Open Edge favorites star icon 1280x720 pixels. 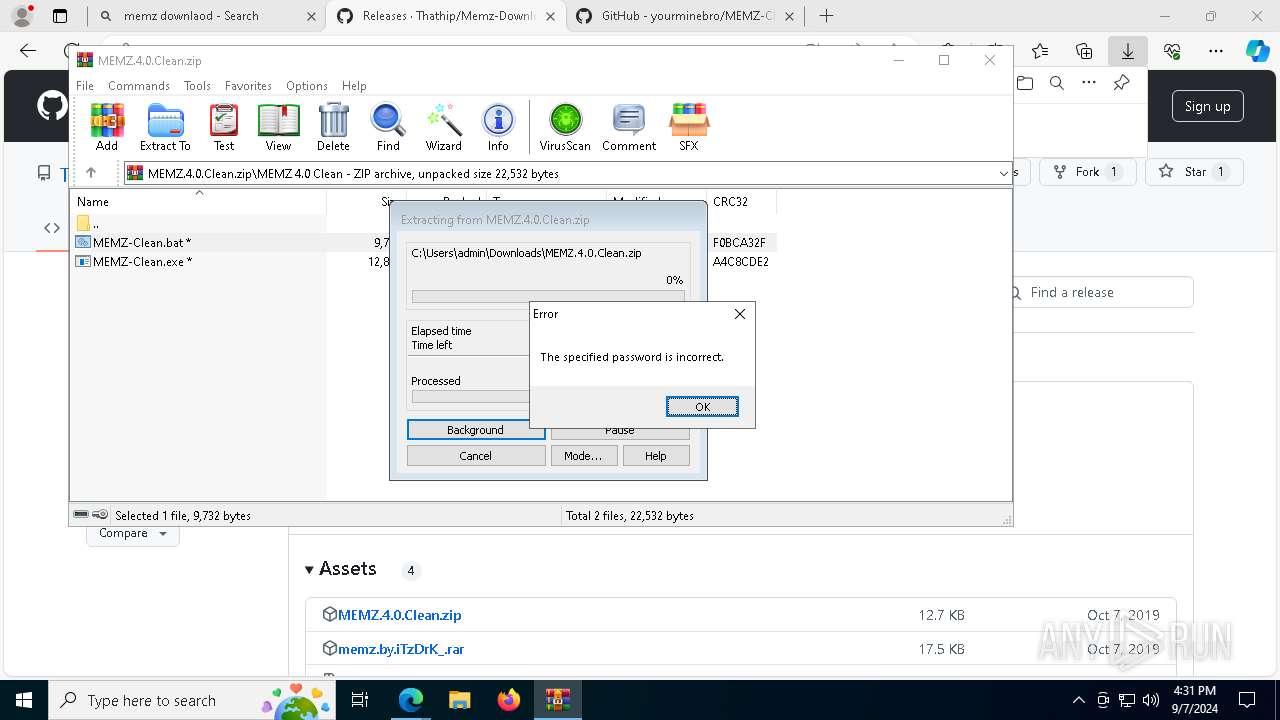[x=1040, y=51]
